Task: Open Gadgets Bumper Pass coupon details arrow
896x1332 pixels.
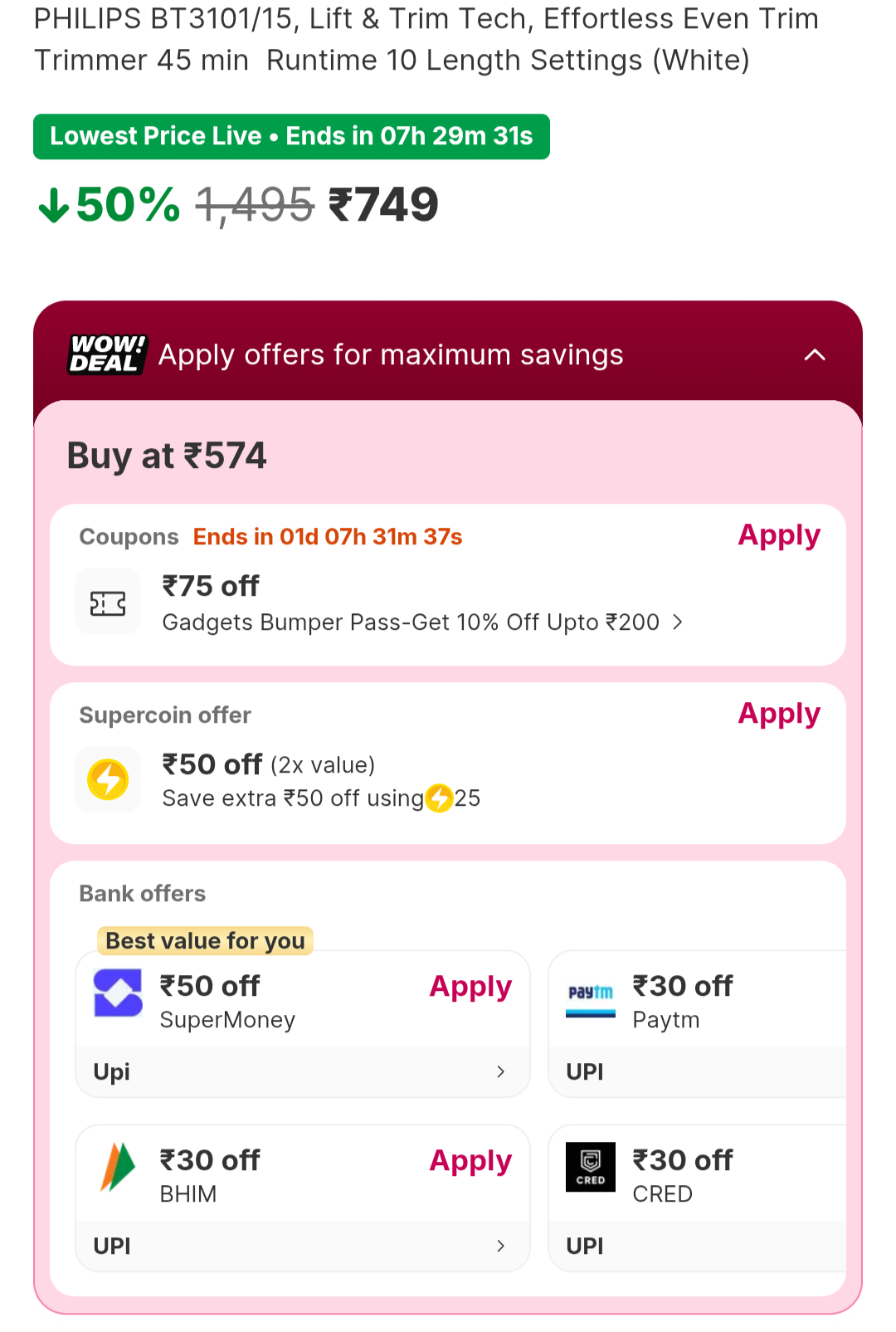Action: [x=678, y=622]
